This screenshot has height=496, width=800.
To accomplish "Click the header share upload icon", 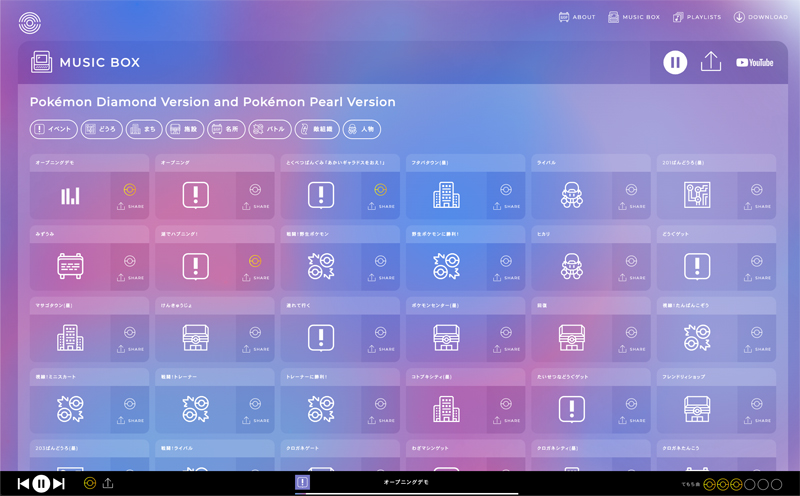I will coord(710,62).
